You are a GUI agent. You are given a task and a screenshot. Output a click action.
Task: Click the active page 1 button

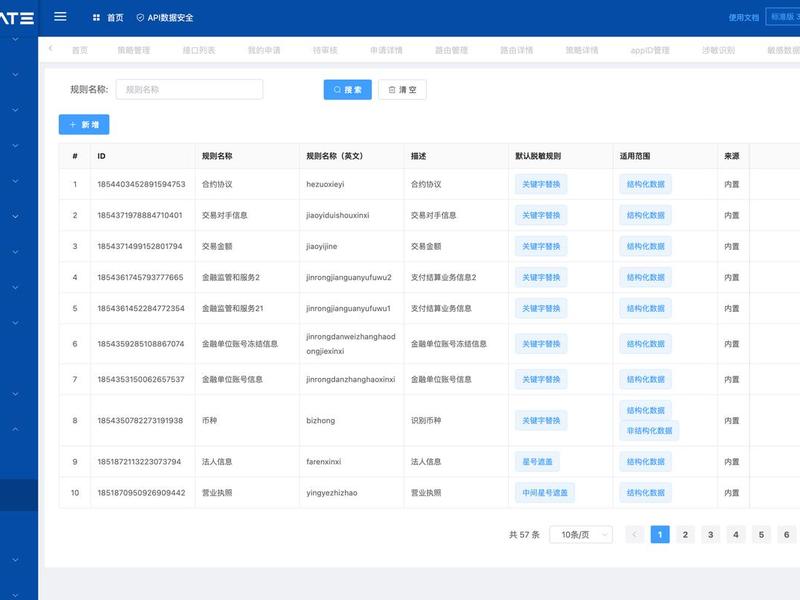click(660, 535)
